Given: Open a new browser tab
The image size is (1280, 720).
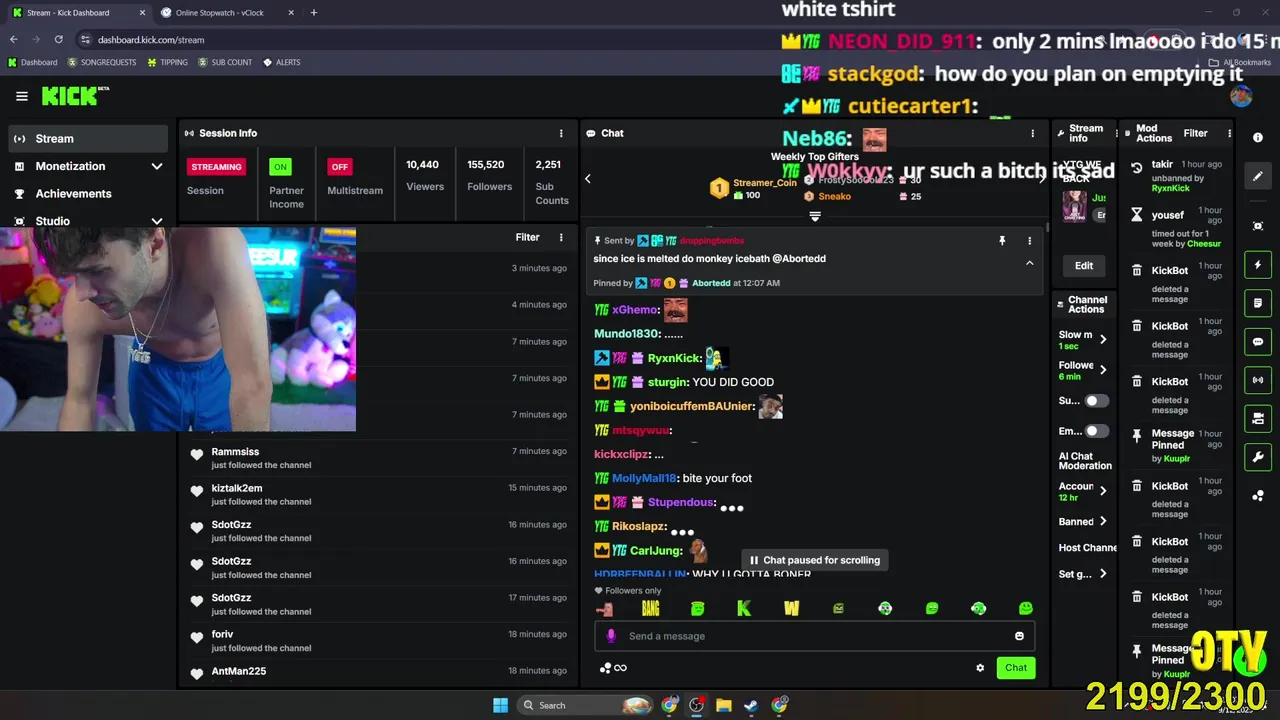Looking at the screenshot, I should click(x=313, y=13).
